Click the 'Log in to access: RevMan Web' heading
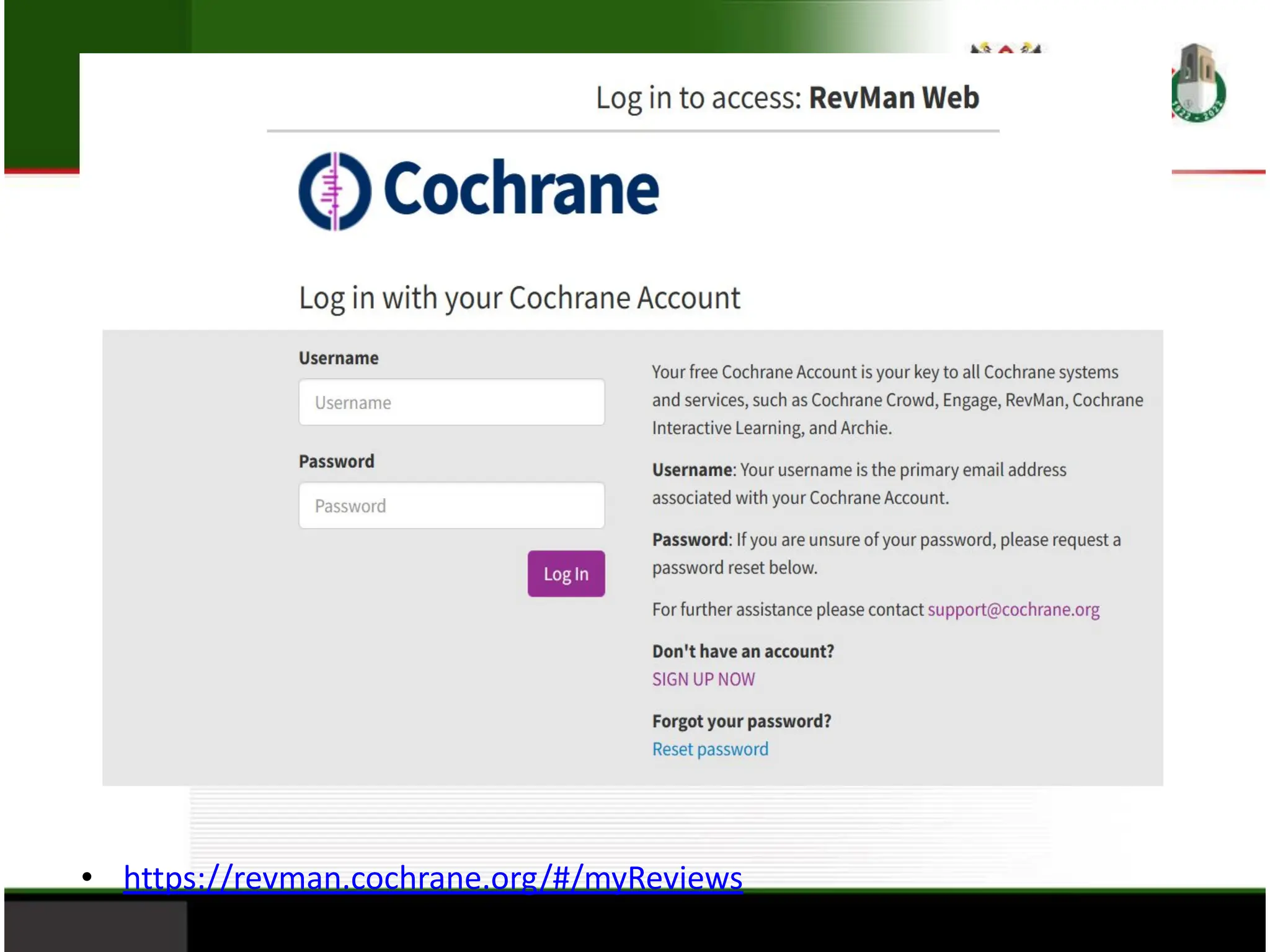Viewport: 1270px width, 952px height. (787, 98)
